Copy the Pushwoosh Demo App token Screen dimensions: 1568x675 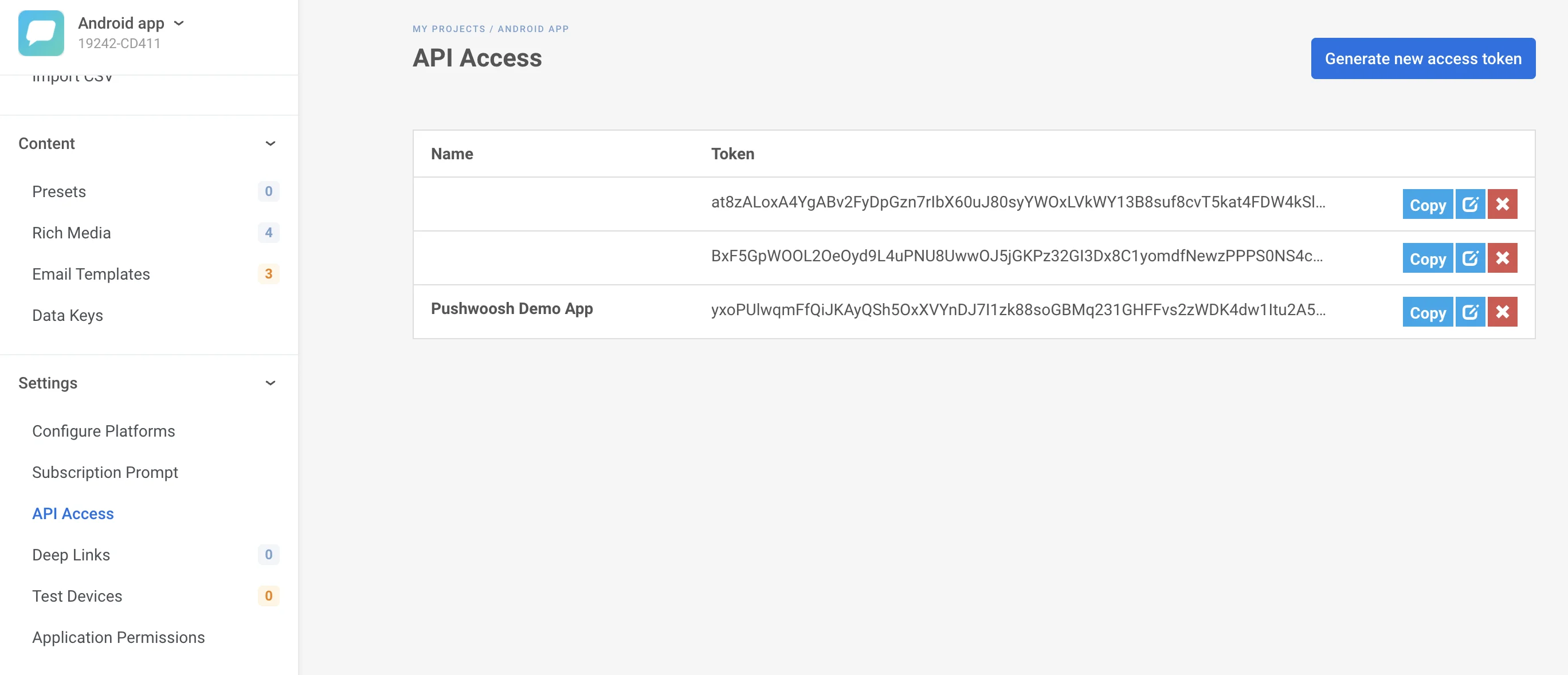pyautogui.click(x=1427, y=312)
